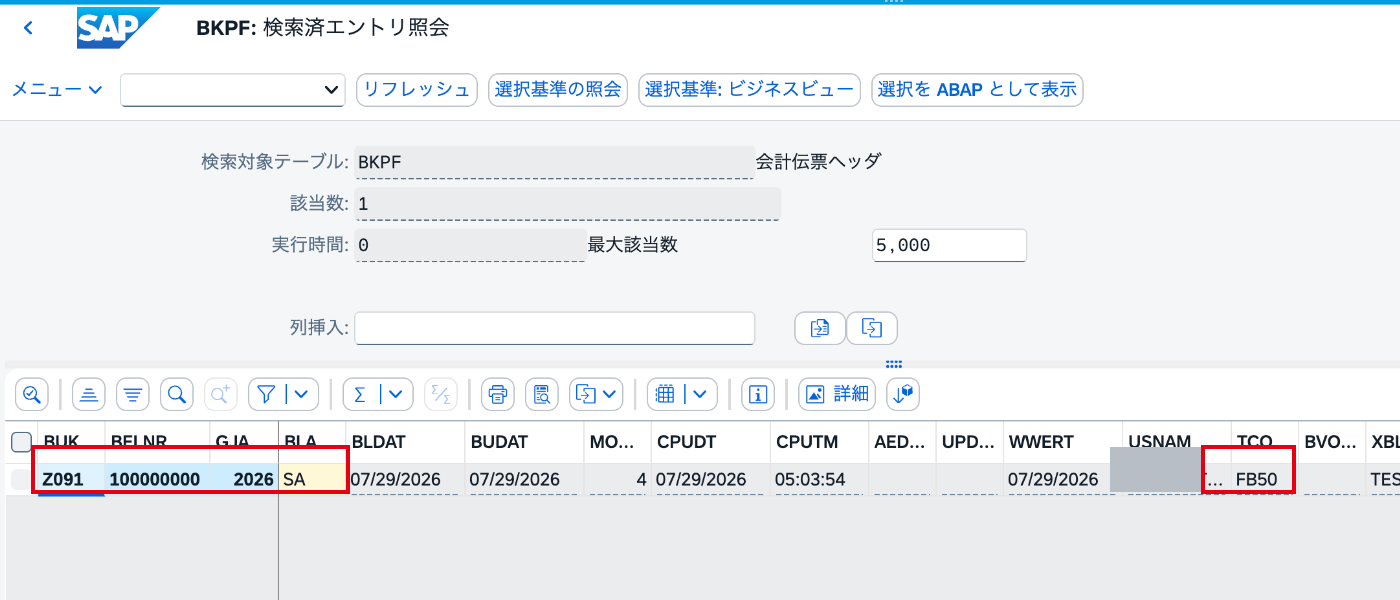1400x600 pixels.
Task: Click the 該当数 field
Action: click(567, 204)
